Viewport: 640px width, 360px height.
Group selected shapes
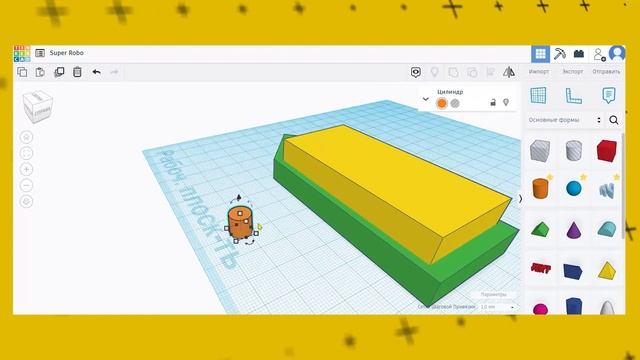[x=453, y=72]
